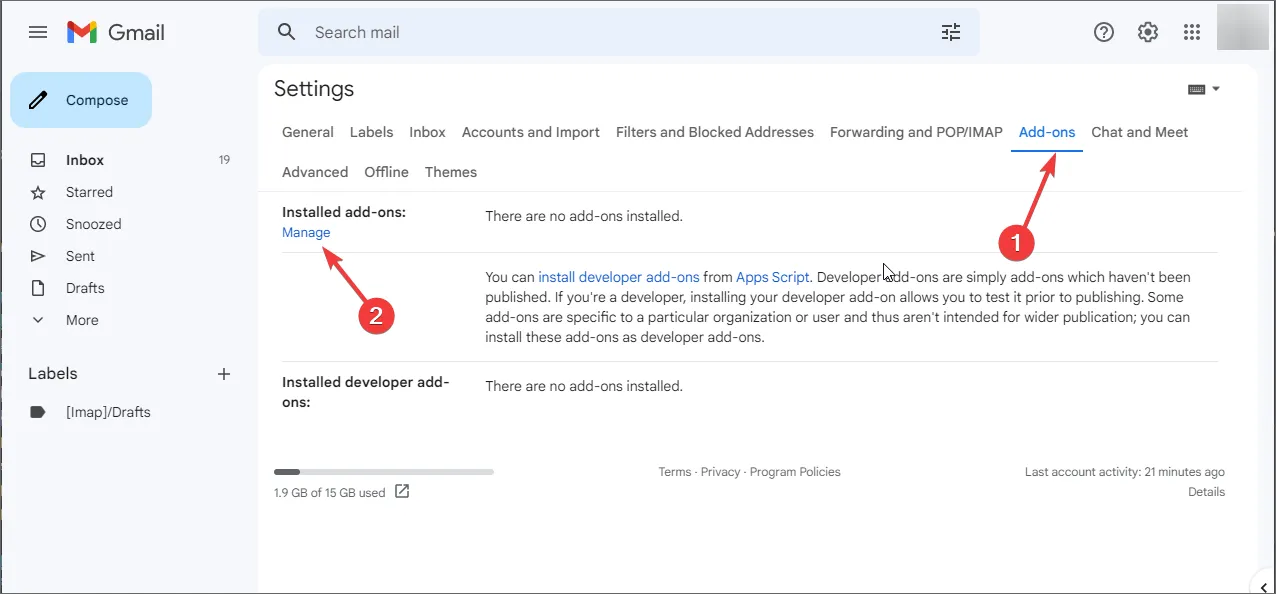
Task: Click the search options filter icon
Action: [x=950, y=32]
